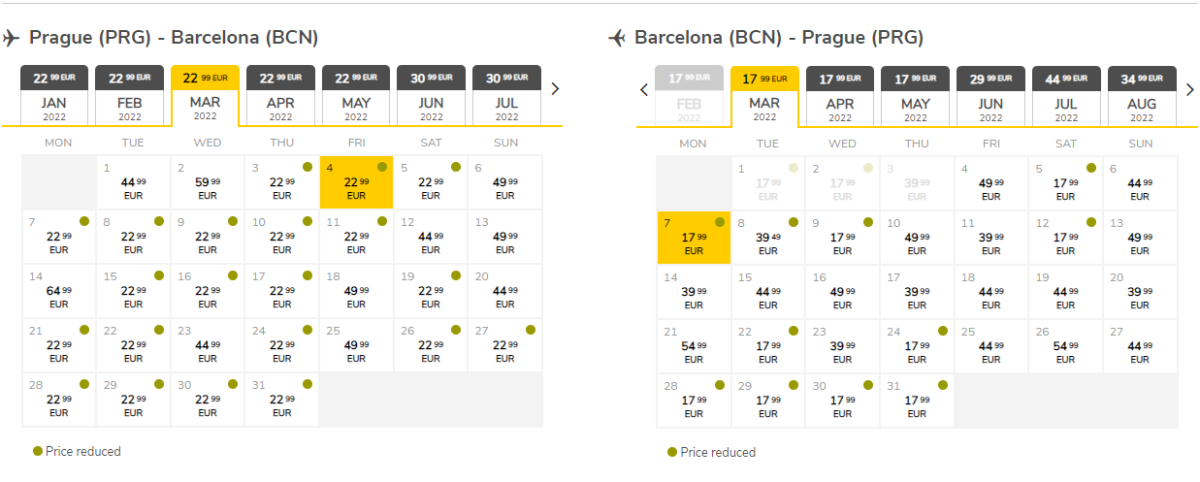Show later months for Prague - Barcelona
This screenshot has width=1200, height=482.
click(x=555, y=88)
